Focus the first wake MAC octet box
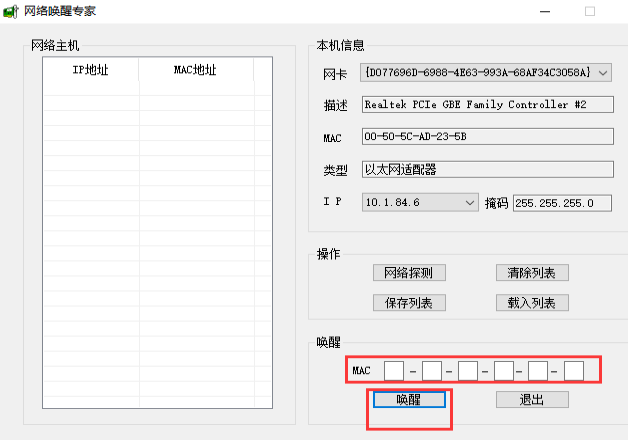628x440 pixels. 394,371
